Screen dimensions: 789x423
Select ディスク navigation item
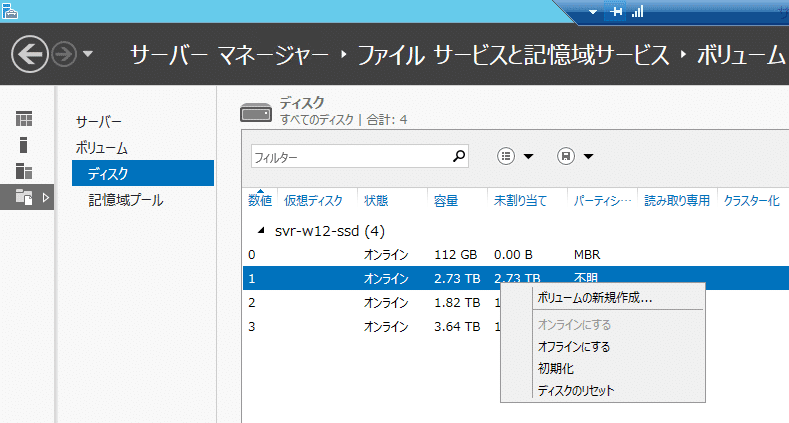pyautogui.click(x=143, y=174)
